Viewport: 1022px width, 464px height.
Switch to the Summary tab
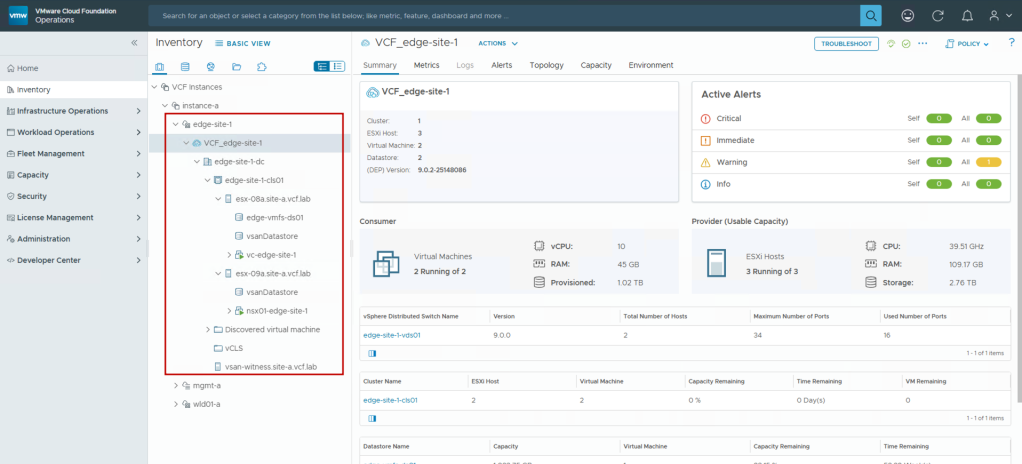380,65
